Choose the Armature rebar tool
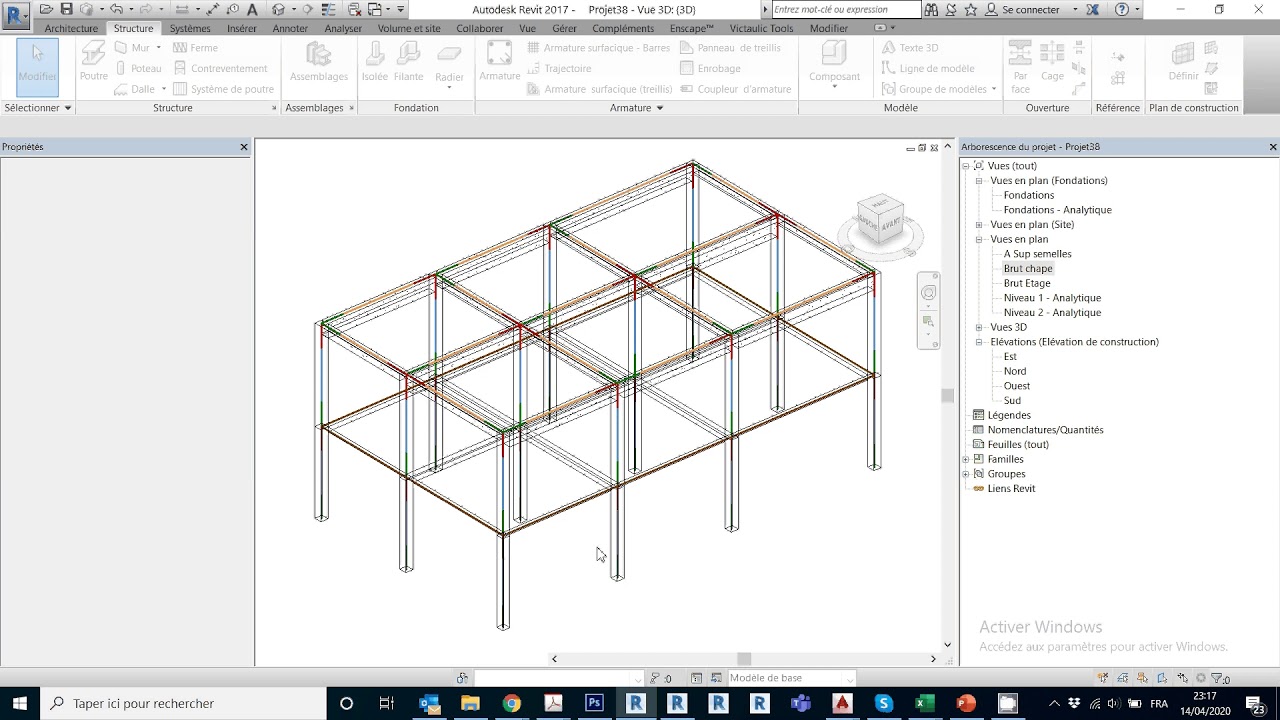This screenshot has width=1280, height=720. 499,61
